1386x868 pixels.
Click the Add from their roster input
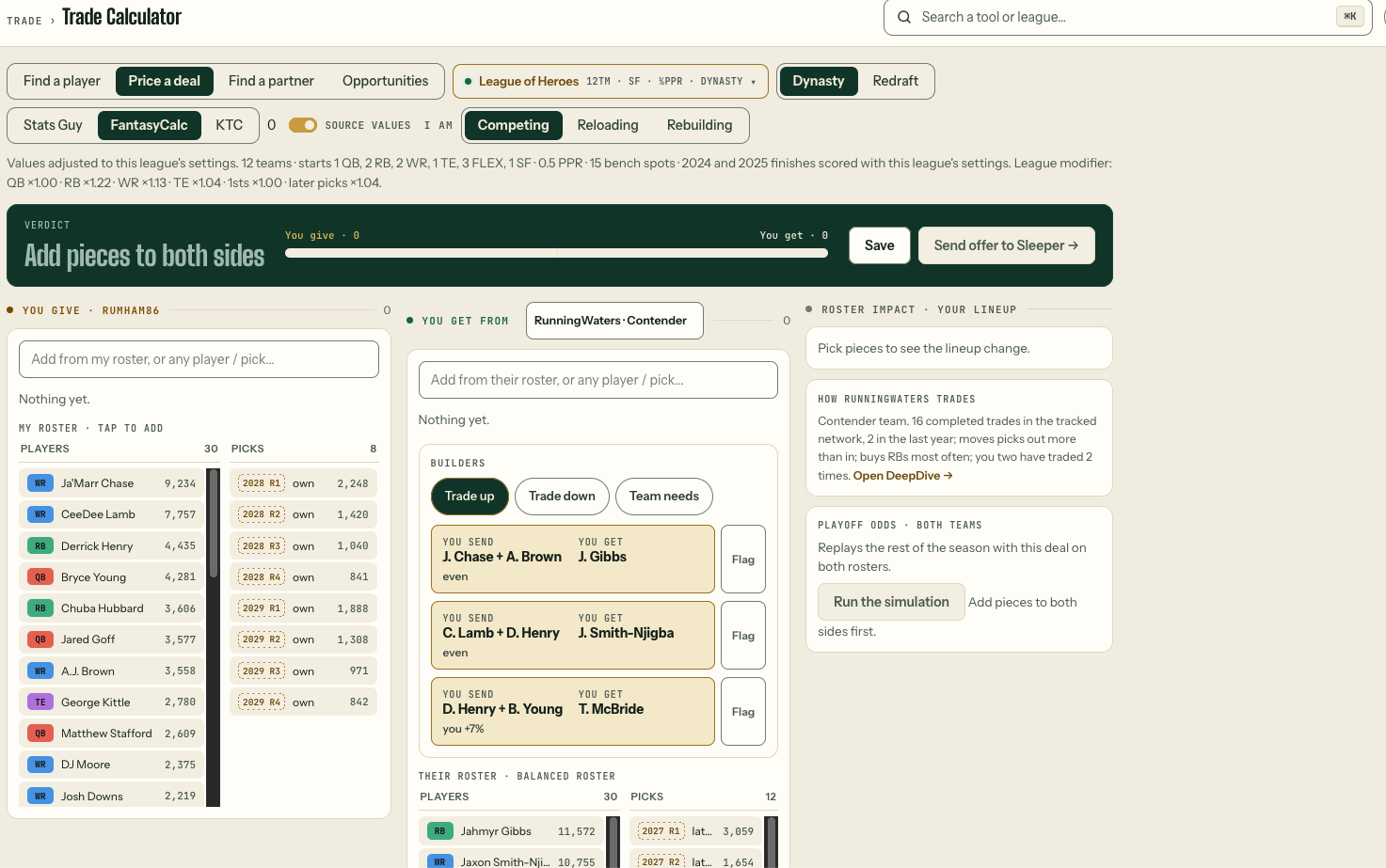pyautogui.click(x=597, y=380)
